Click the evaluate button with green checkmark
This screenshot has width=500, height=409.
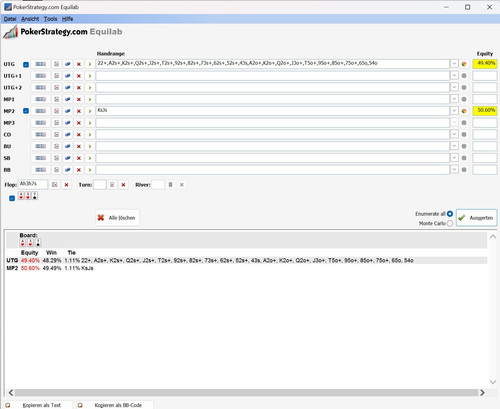pos(476,218)
